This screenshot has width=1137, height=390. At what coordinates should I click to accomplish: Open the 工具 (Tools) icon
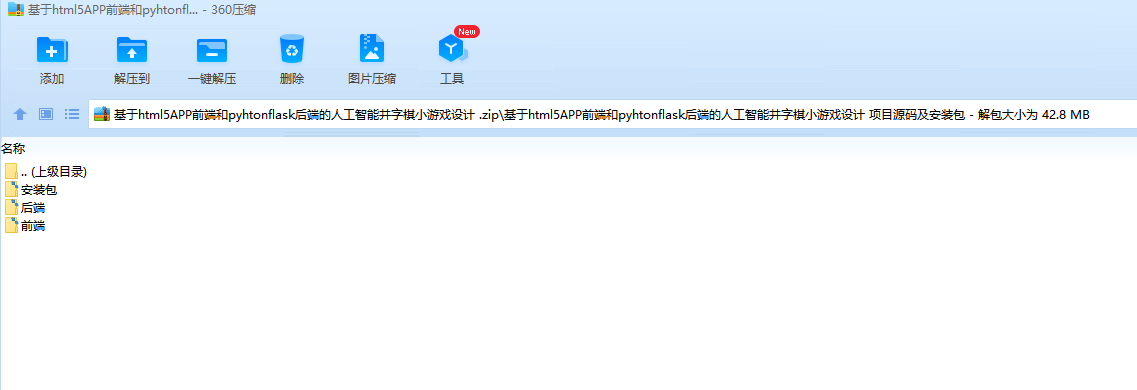click(x=452, y=49)
